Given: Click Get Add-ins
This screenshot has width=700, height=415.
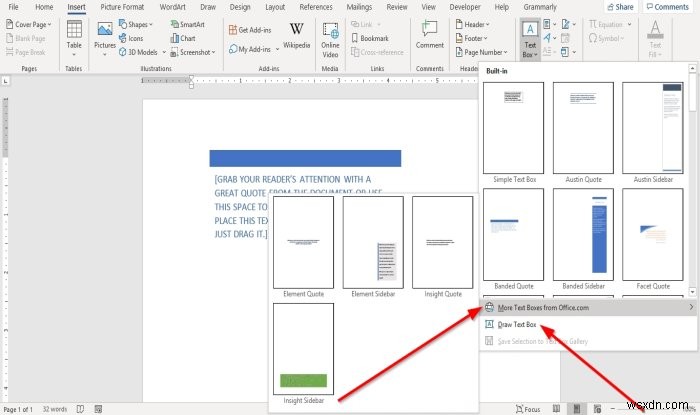Looking at the screenshot, I should [250, 30].
